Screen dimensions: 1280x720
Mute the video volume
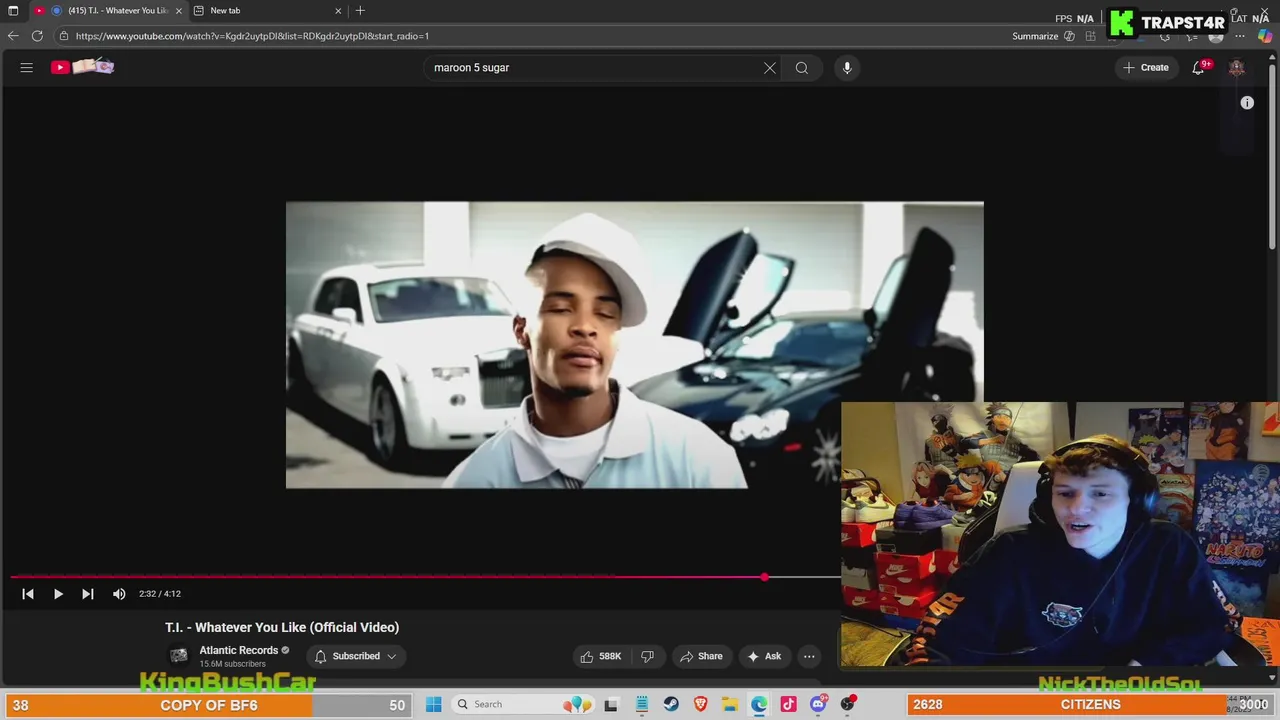(x=119, y=594)
